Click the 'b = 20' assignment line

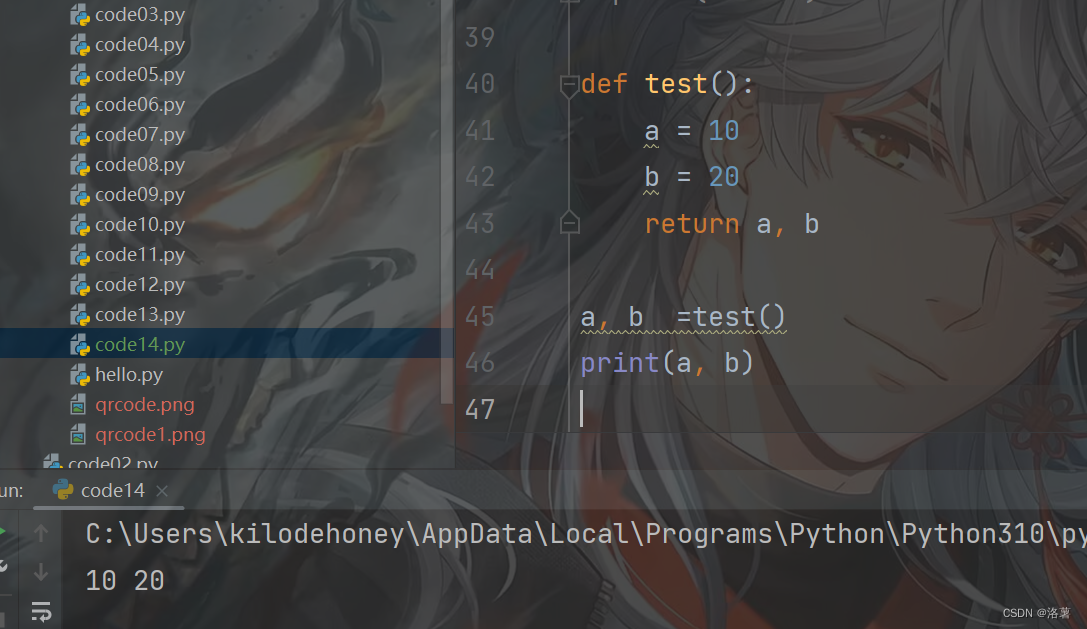(x=691, y=178)
